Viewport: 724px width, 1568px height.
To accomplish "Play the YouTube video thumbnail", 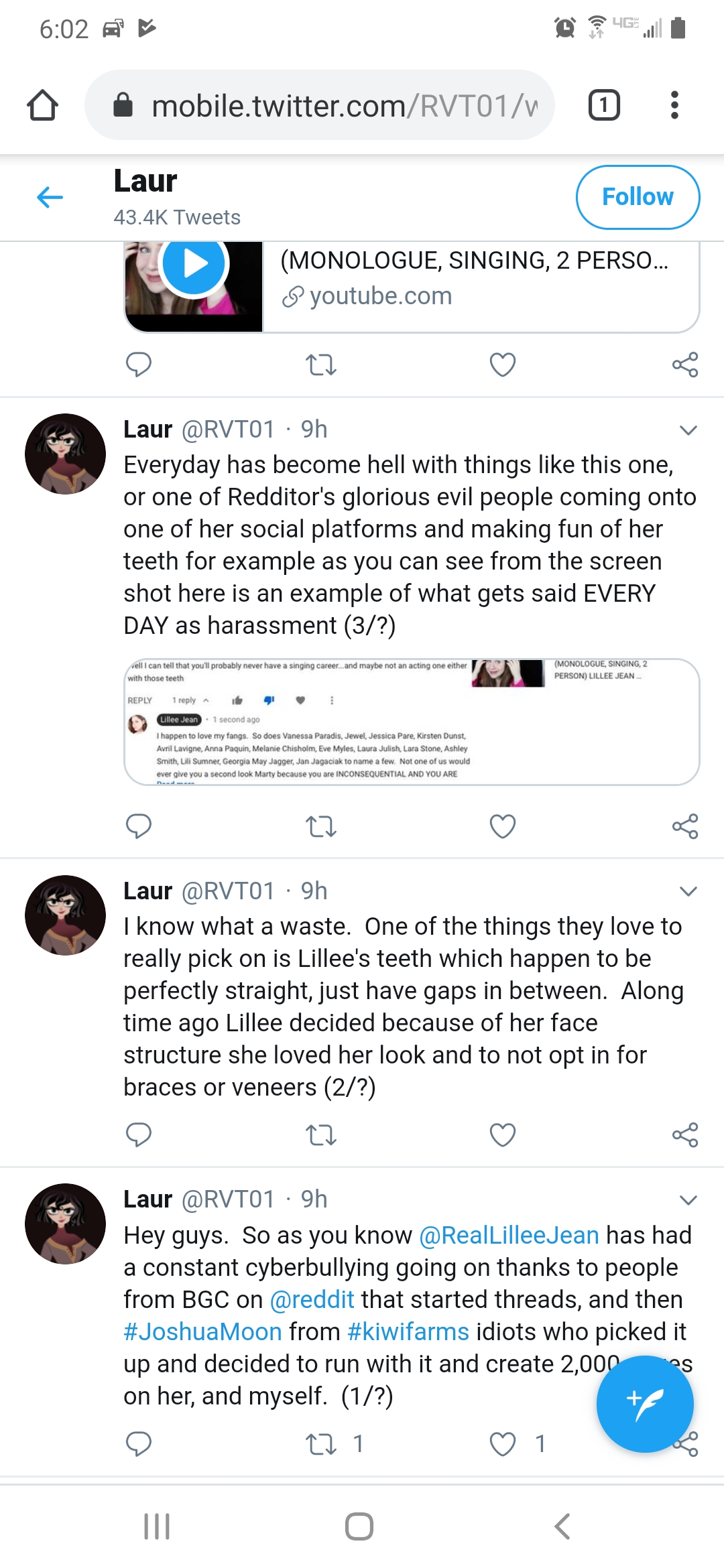I will 194,264.
